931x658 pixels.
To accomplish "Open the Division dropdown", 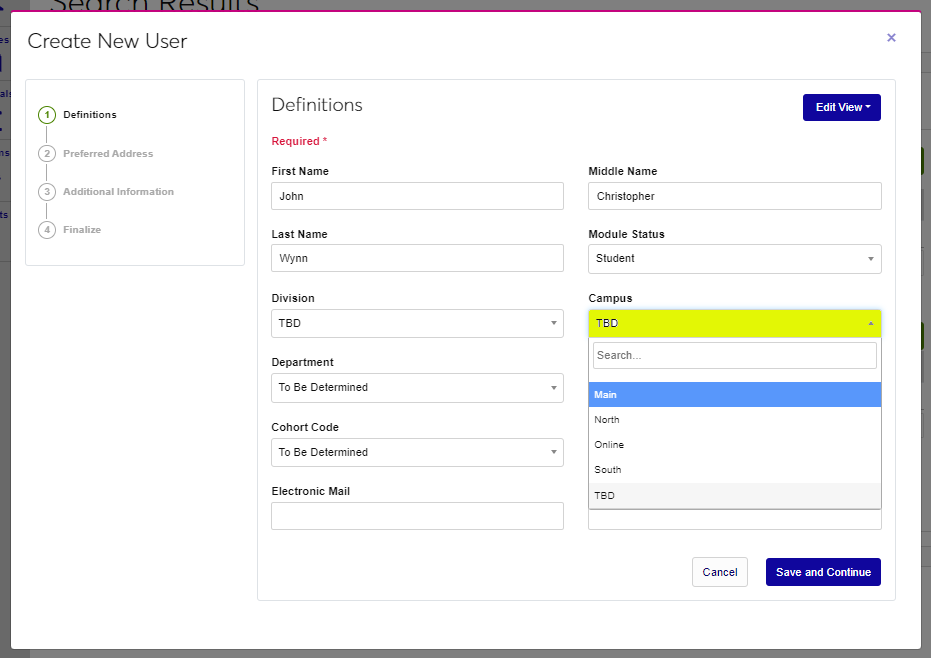I will (417, 324).
